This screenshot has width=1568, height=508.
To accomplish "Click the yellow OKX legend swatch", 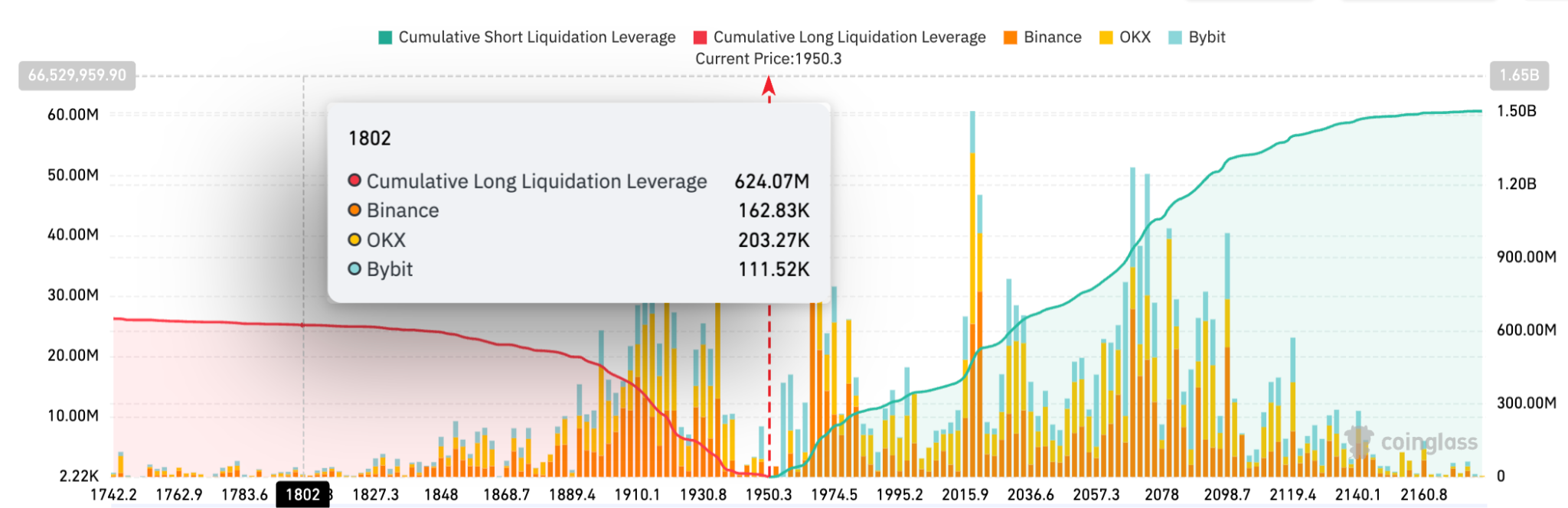I will [1106, 37].
